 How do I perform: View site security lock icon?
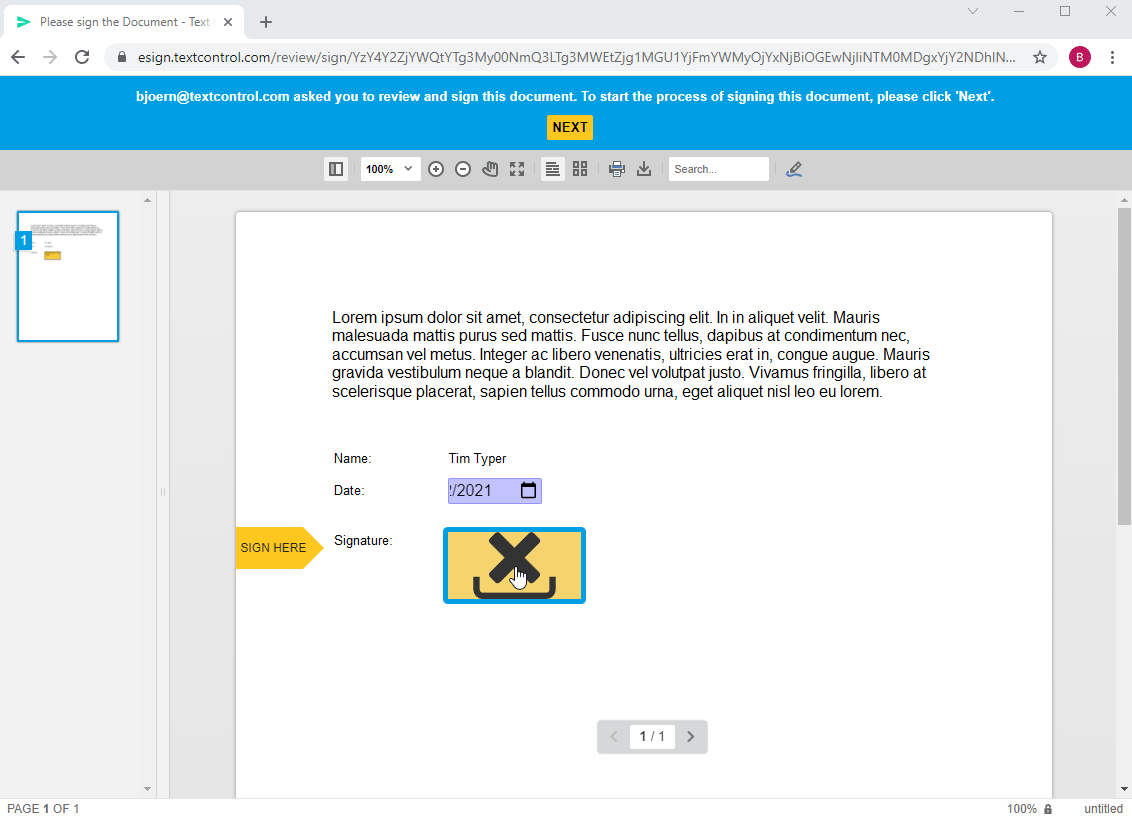[122, 57]
